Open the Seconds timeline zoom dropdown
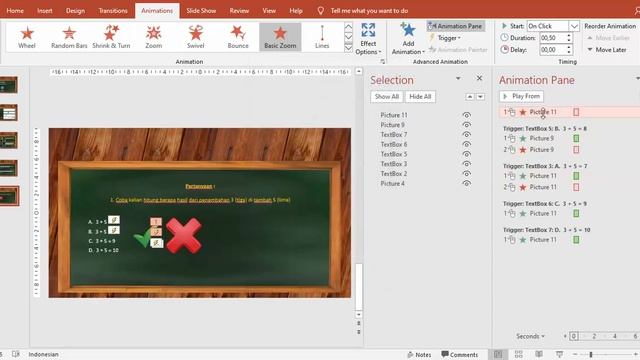 click(x=530, y=336)
